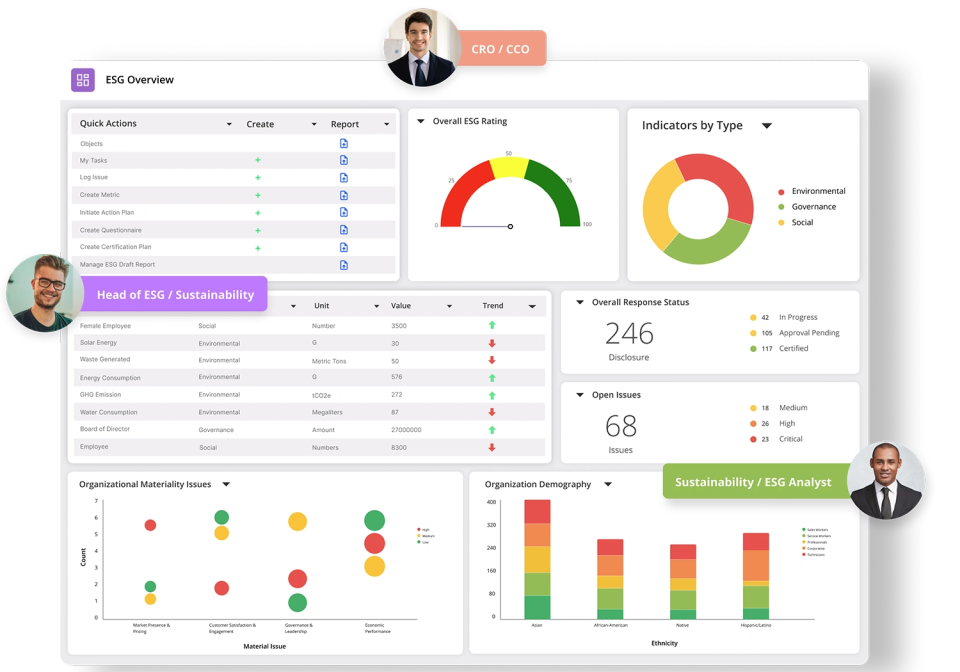Image resolution: width=960 pixels, height=672 pixels.
Task: Click the plus icon beside Create Questionnaire
Action: point(257,230)
